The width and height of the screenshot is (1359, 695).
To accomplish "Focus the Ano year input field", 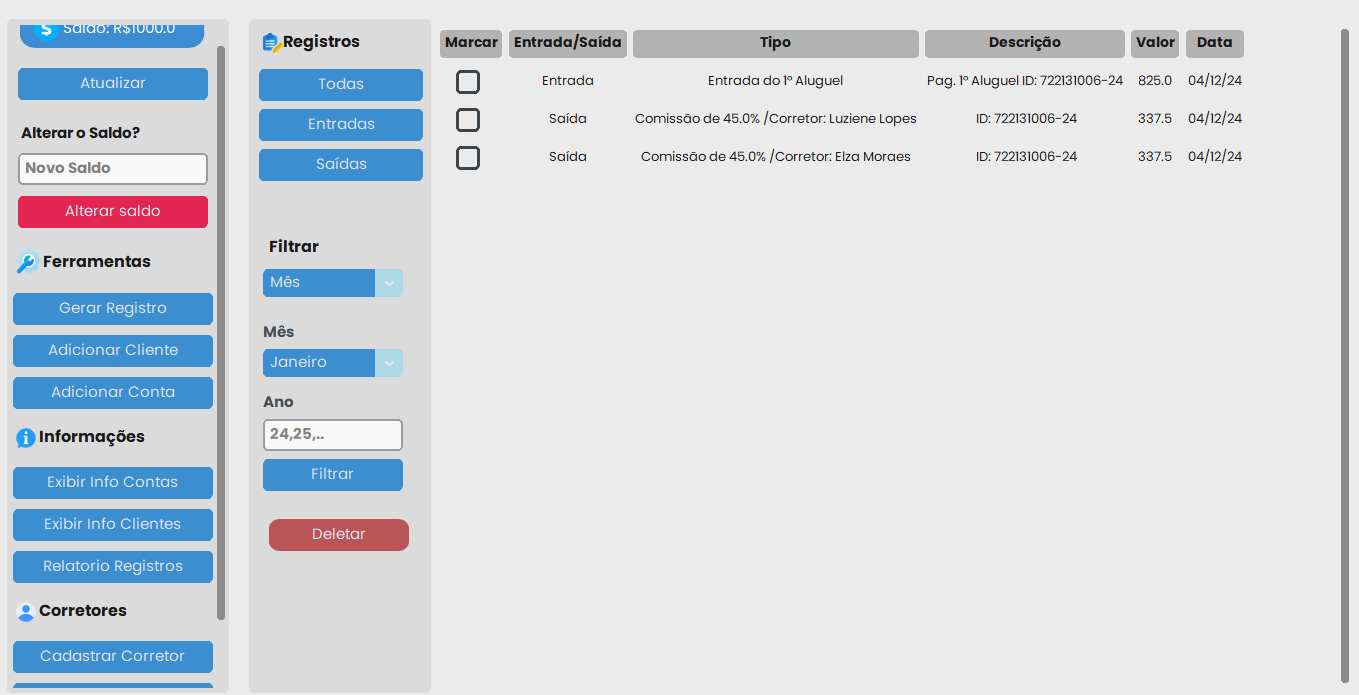I will coord(332,435).
